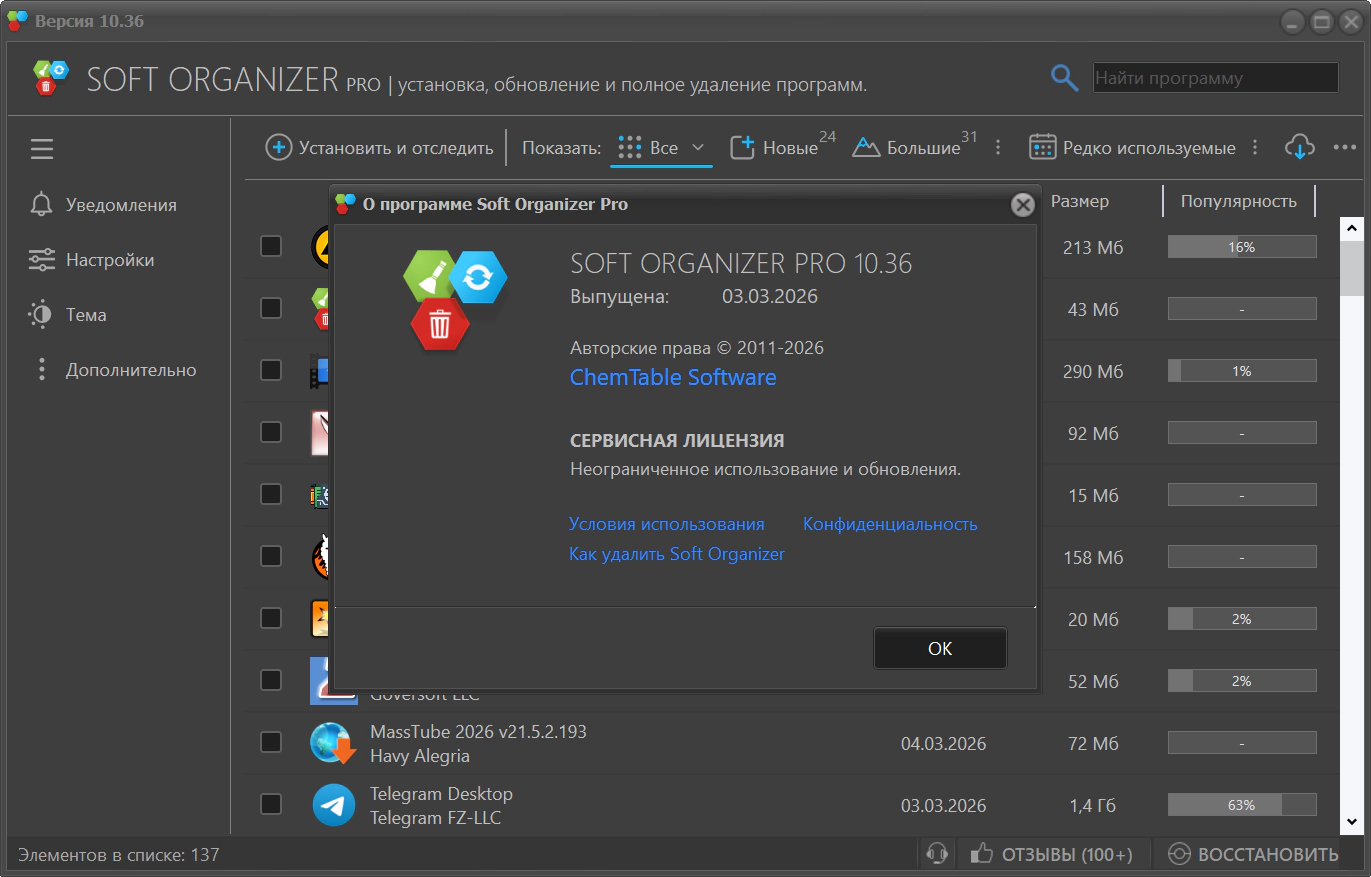Select the first program row checkbox

271,246
